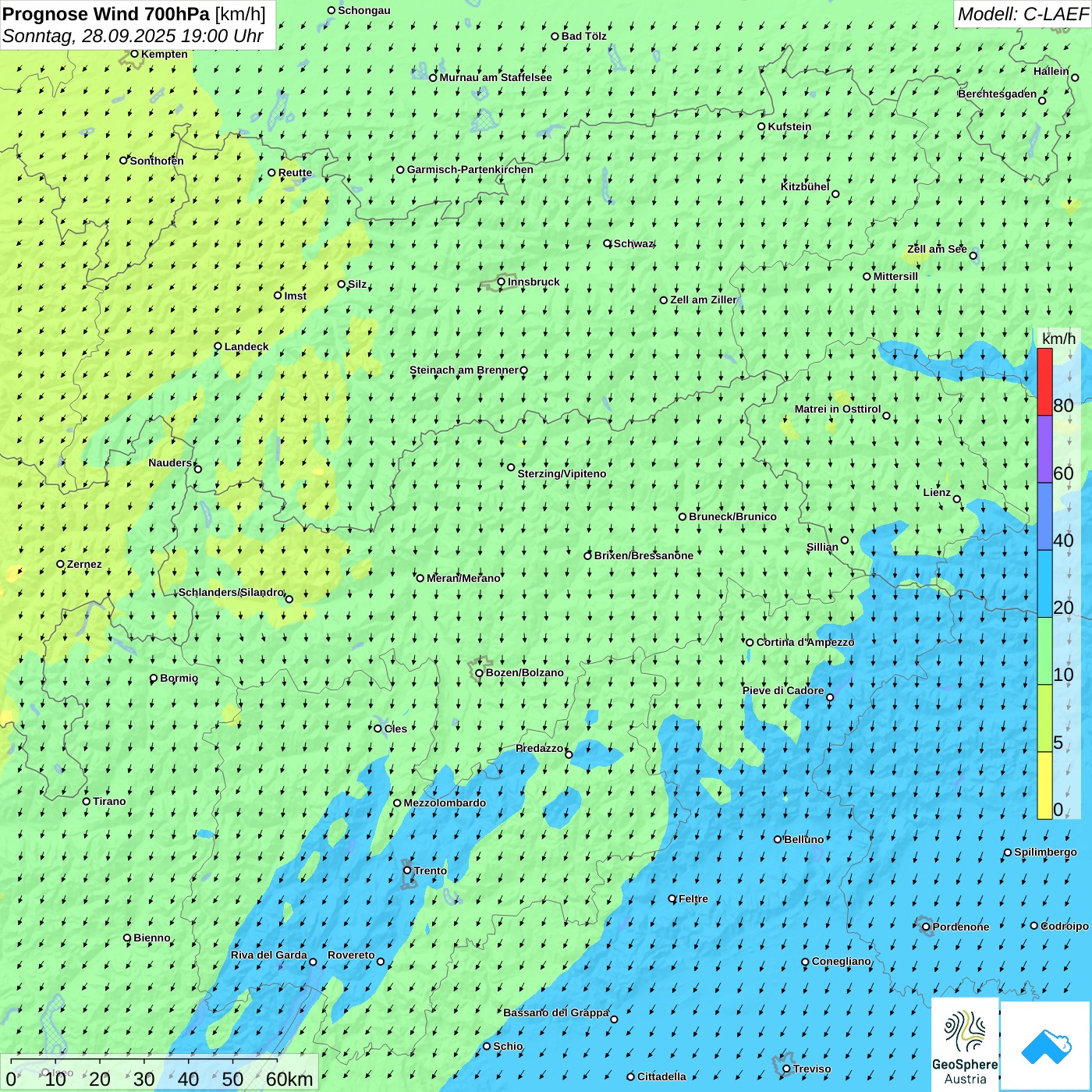Select the 'Feltre' label
1092x1092 pixels.
[x=693, y=899]
